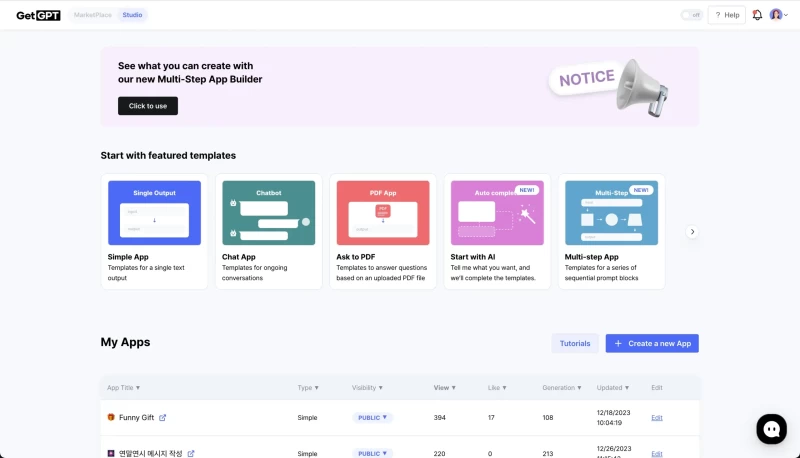800x458 pixels.
Task: Sort by View column
Action: pyautogui.click(x=445, y=388)
